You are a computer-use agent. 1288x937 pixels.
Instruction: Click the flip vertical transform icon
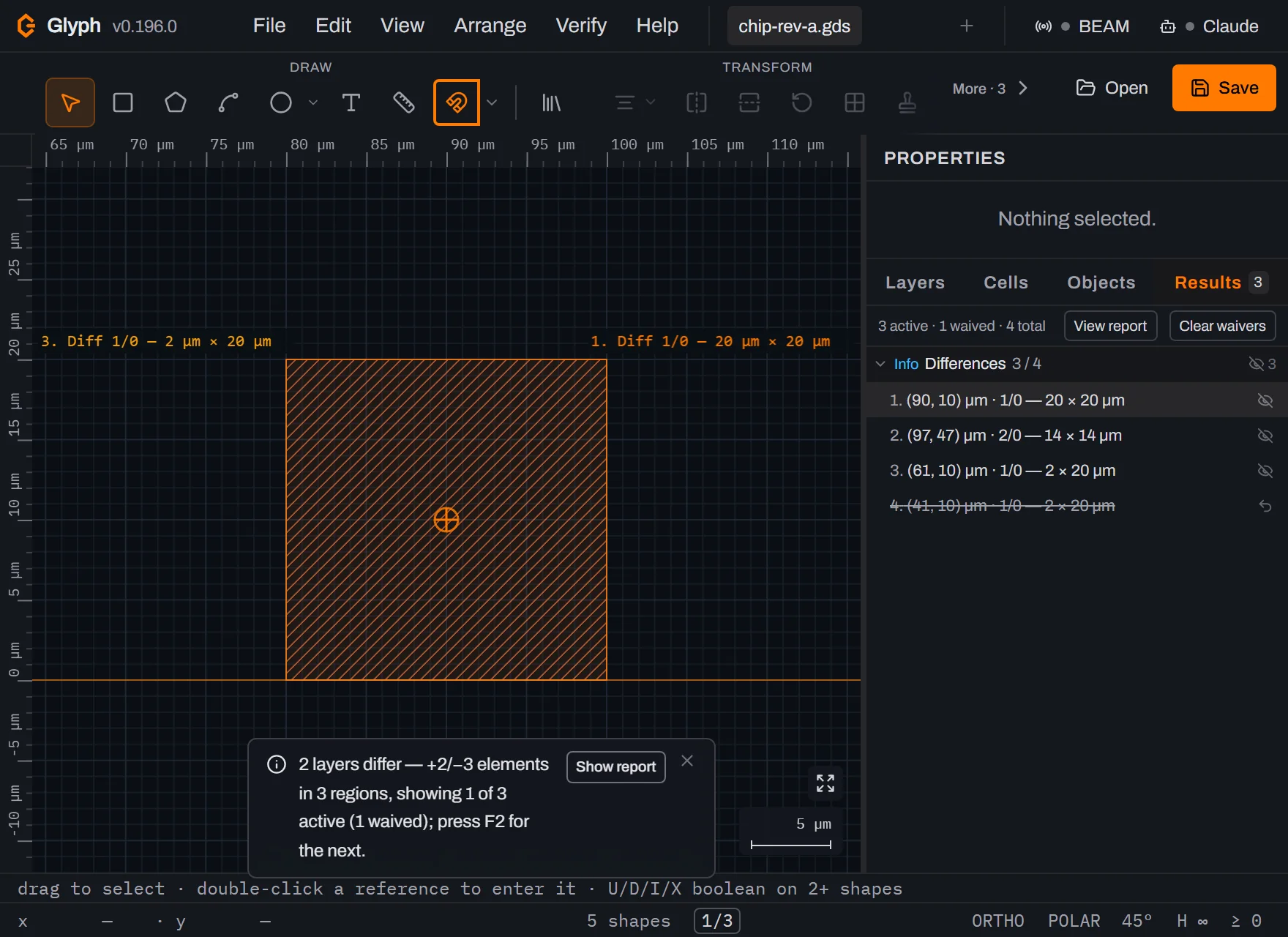pos(749,102)
